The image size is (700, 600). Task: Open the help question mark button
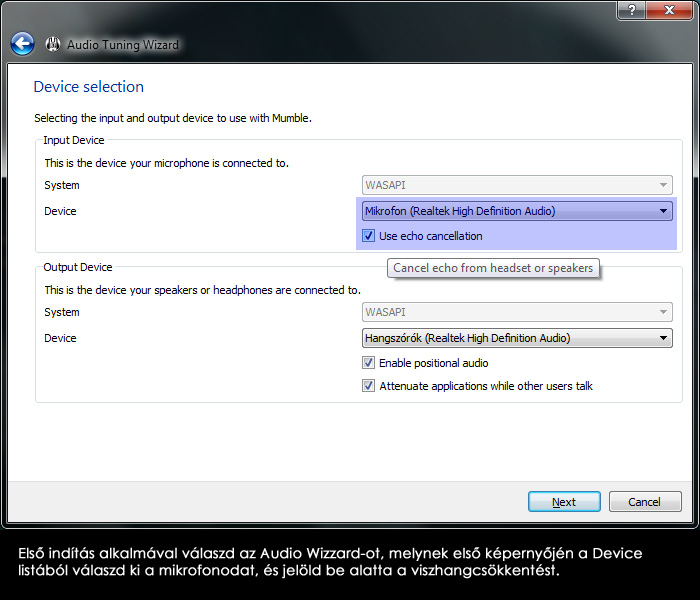pyautogui.click(x=631, y=10)
